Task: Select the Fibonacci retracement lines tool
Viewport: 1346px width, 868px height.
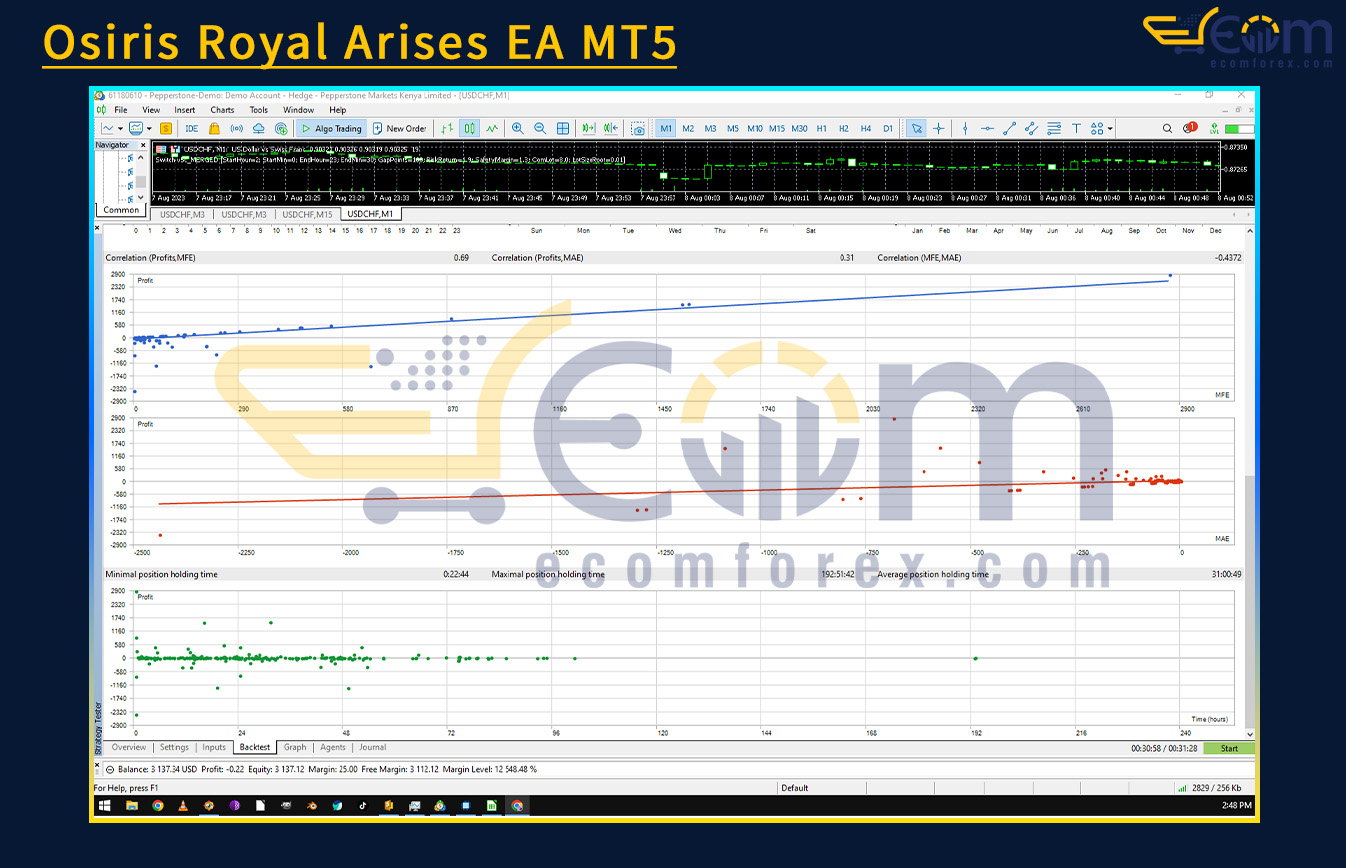Action: pyautogui.click(x=1054, y=128)
